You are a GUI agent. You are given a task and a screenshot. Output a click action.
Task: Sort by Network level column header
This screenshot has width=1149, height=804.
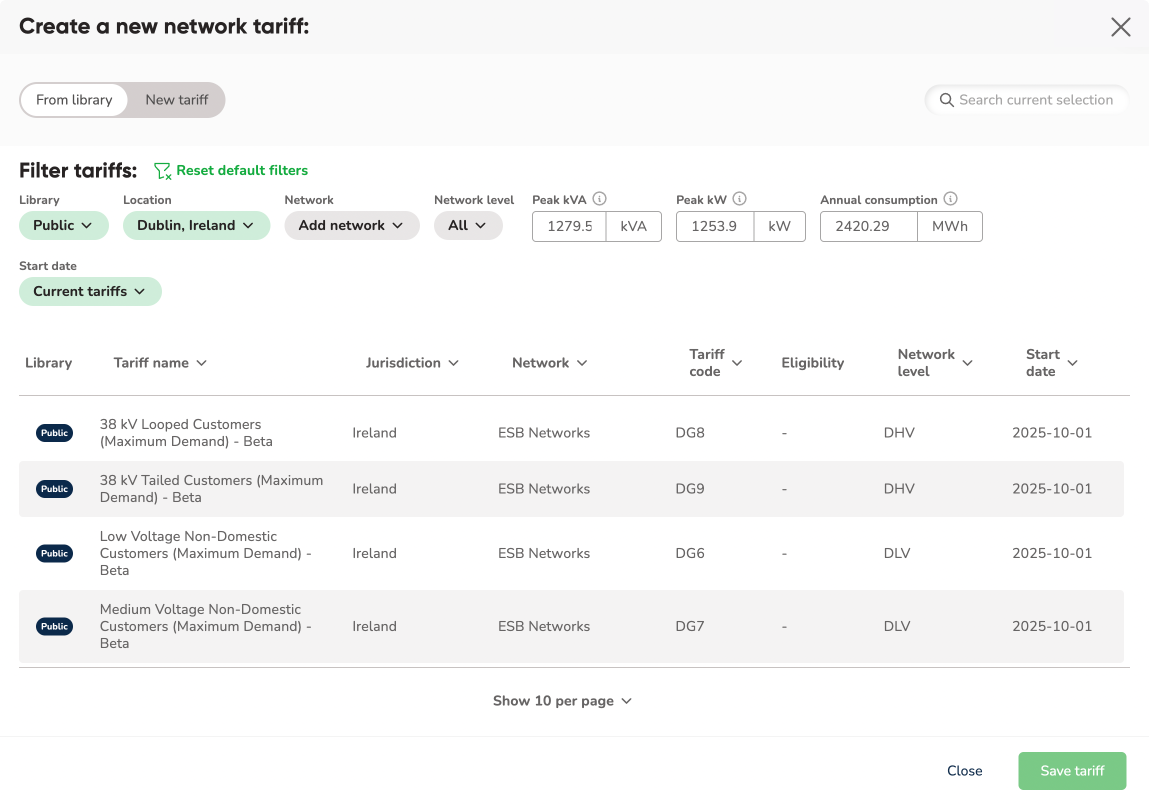point(935,363)
